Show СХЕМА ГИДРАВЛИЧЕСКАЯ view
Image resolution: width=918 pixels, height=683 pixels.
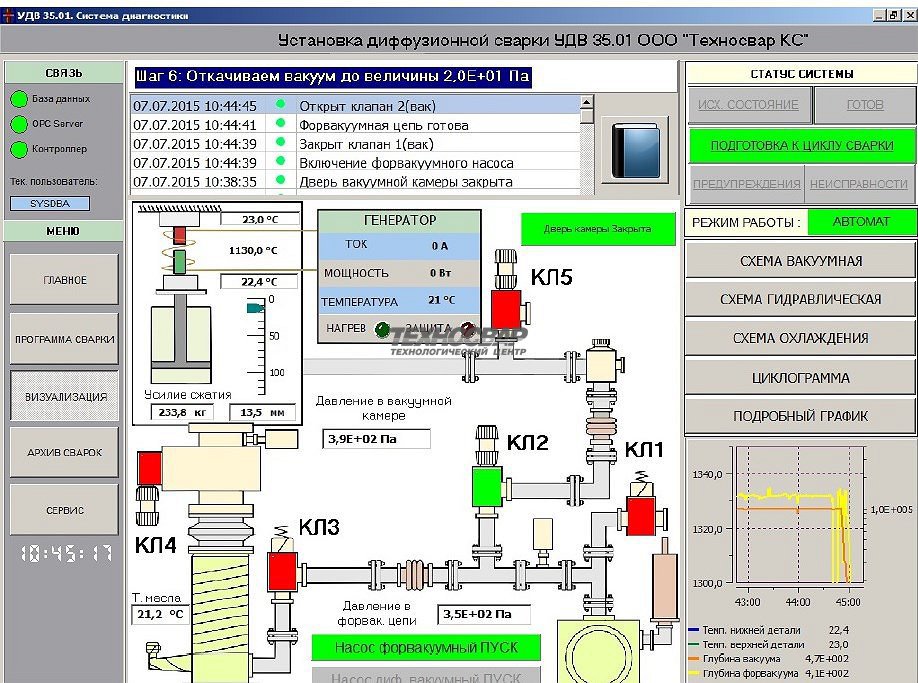coord(800,299)
